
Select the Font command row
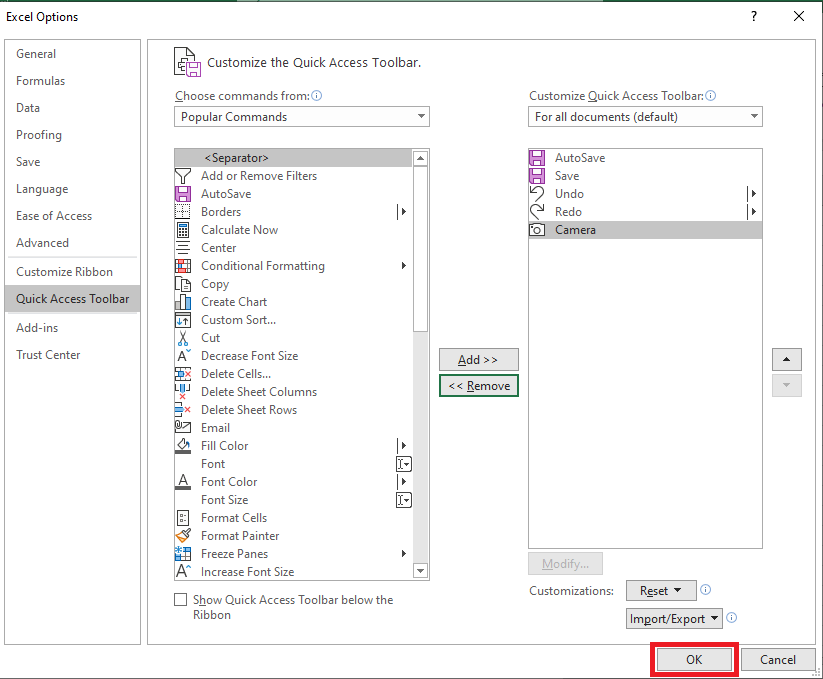[x=293, y=464]
